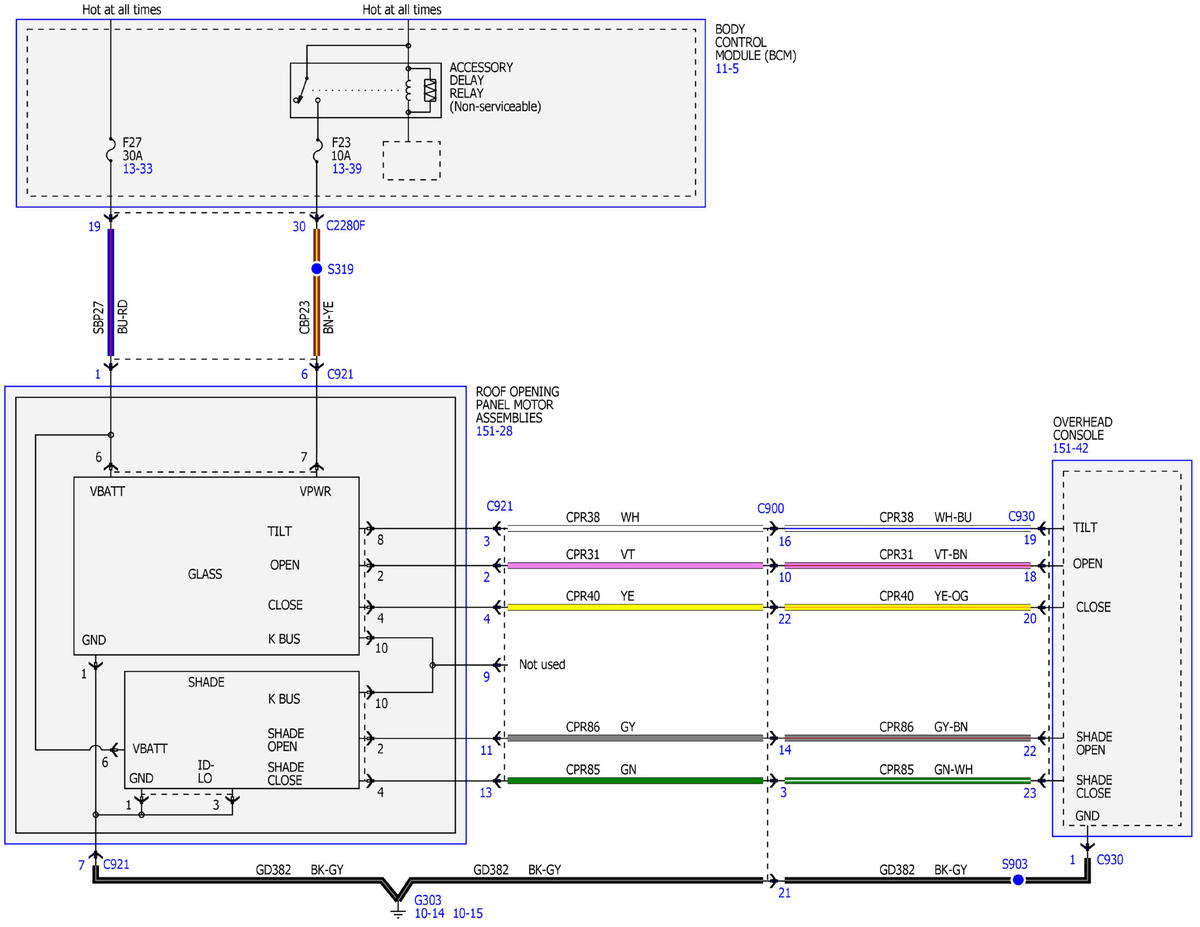
Task: Follow fuse F23 reference 13-39
Action: (x=346, y=169)
